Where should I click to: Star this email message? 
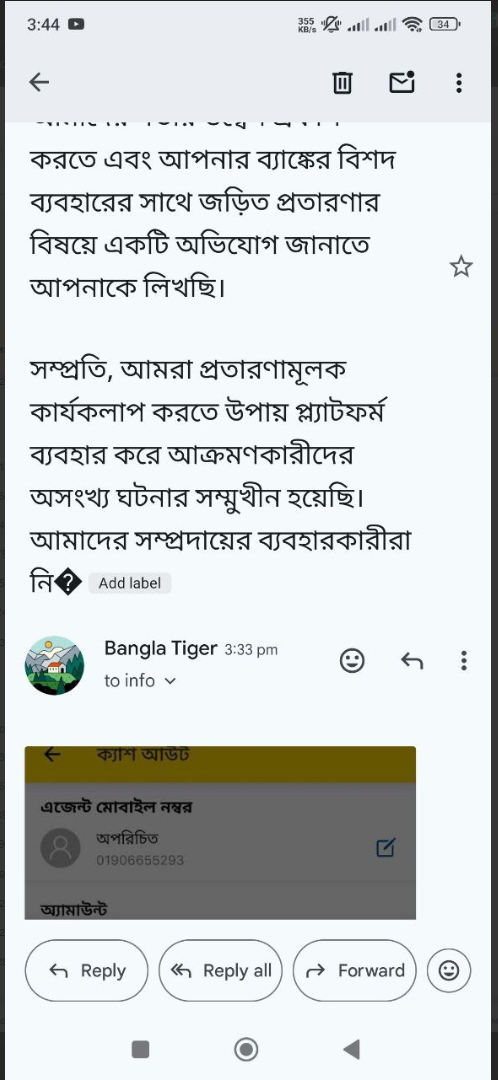pos(461,267)
